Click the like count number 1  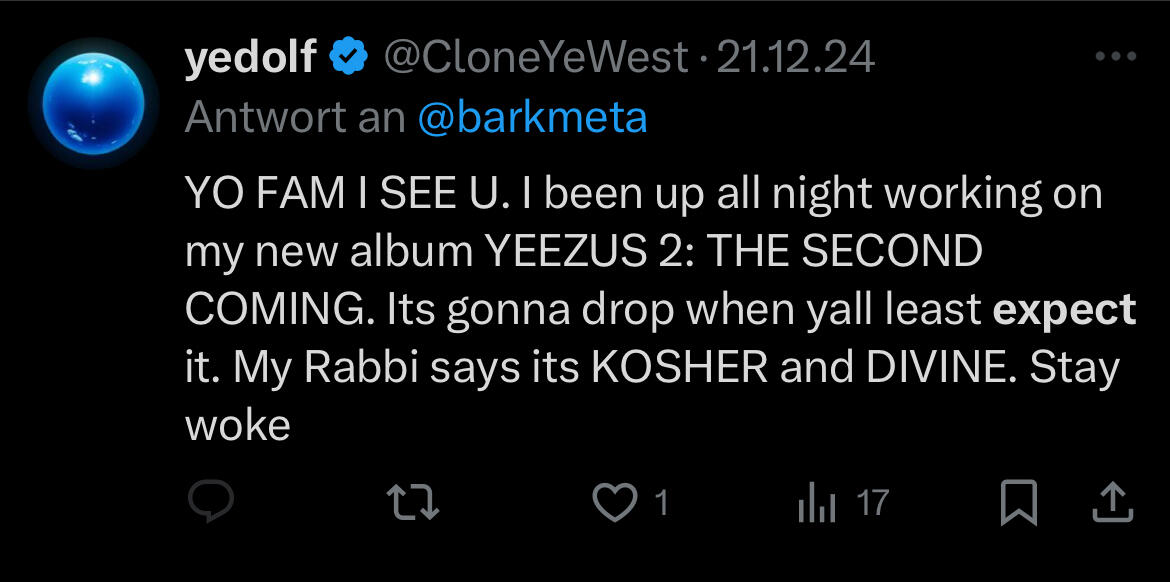[660, 503]
